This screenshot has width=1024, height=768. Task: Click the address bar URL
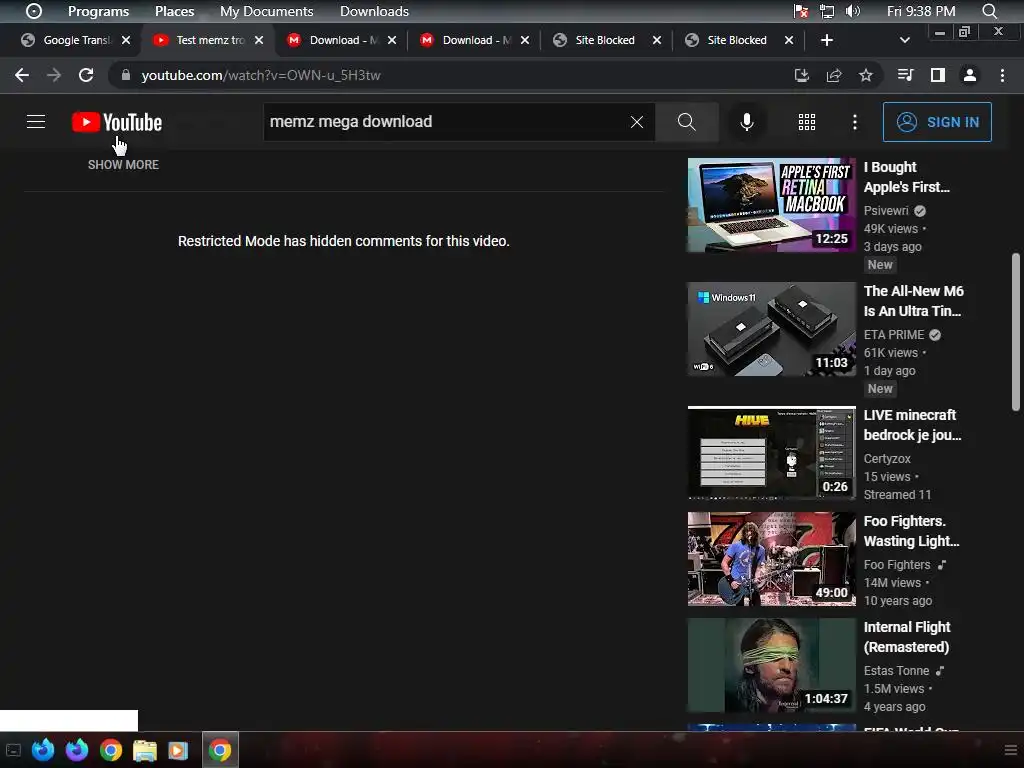pos(261,75)
